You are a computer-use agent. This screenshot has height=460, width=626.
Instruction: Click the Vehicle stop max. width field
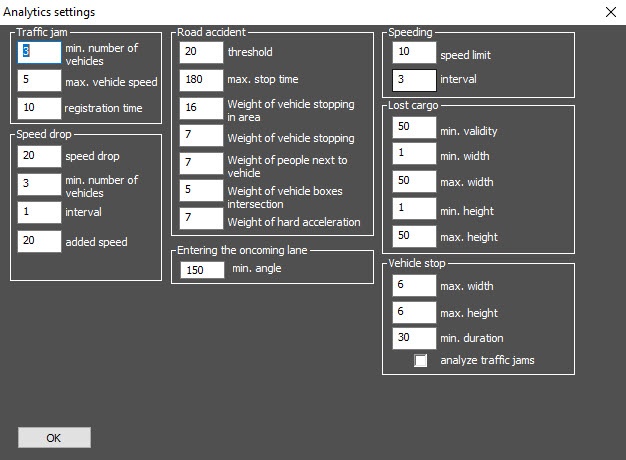pos(414,286)
